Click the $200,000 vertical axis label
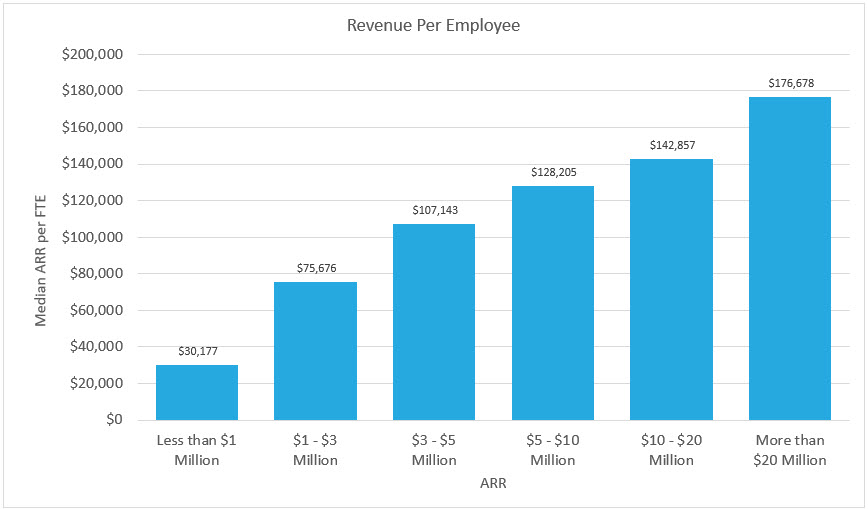The width and height of the screenshot is (868, 509). pyautogui.click(x=92, y=54)
